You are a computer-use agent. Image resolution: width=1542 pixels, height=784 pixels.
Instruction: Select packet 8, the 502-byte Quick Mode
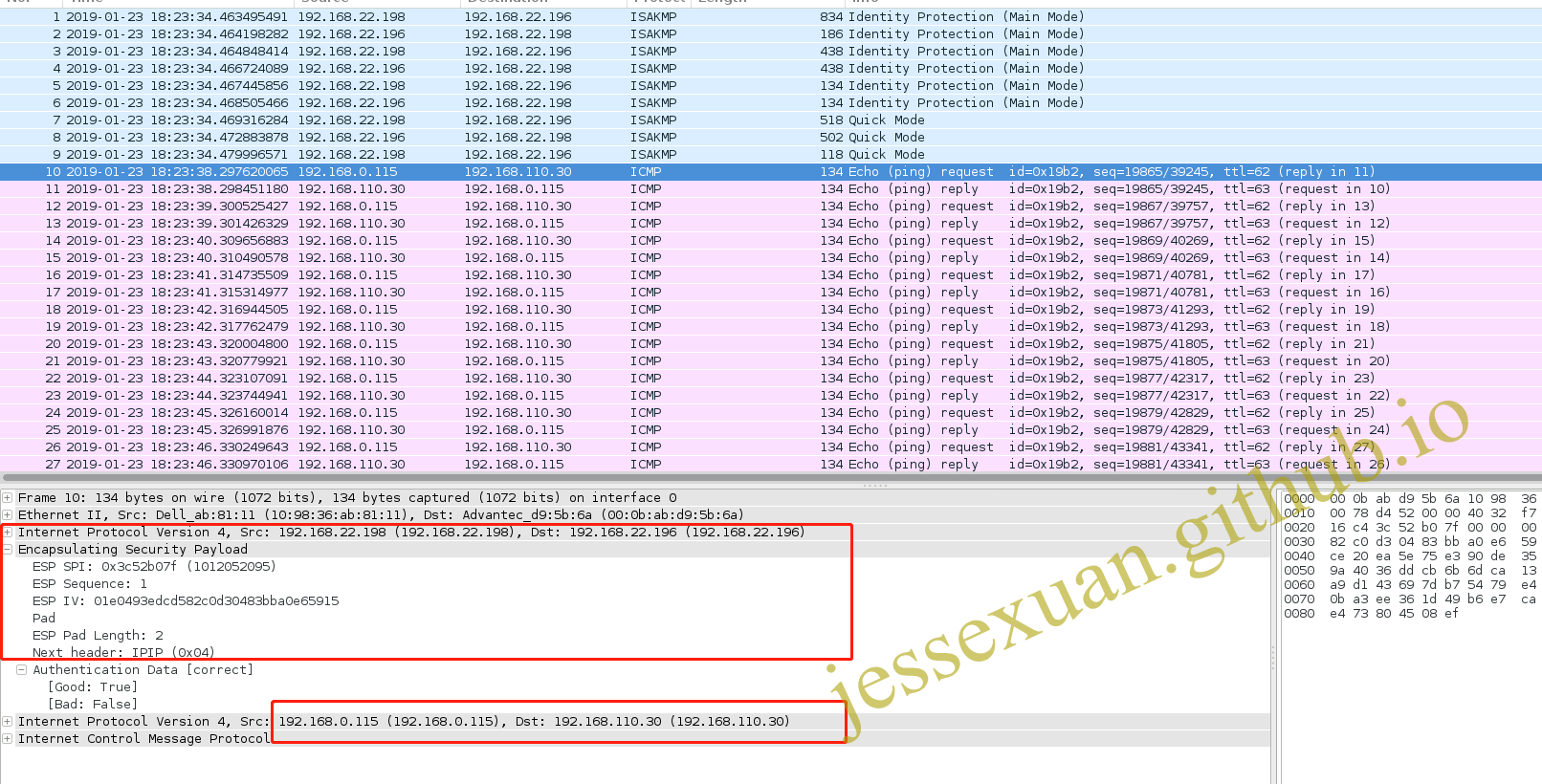(771, 137)
